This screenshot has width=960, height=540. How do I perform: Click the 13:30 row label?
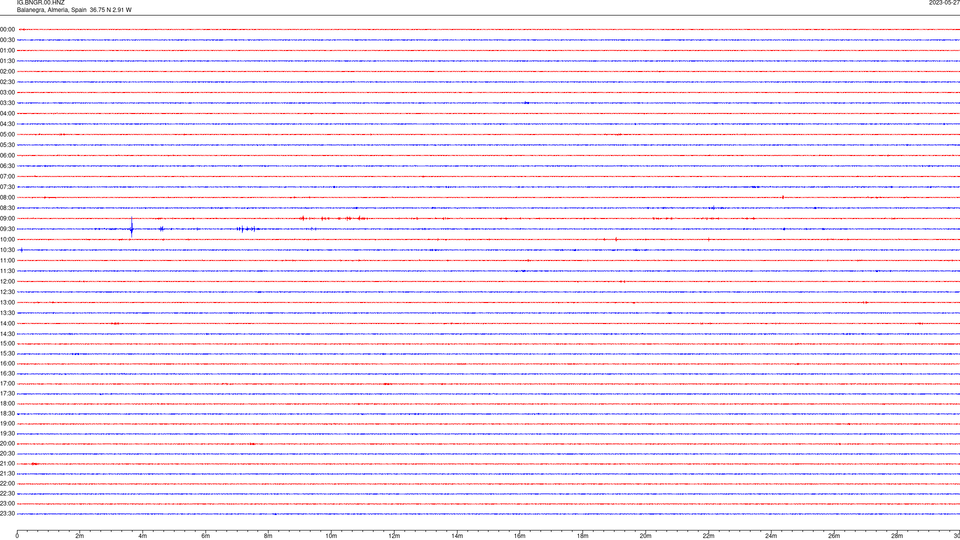(7, 313)
